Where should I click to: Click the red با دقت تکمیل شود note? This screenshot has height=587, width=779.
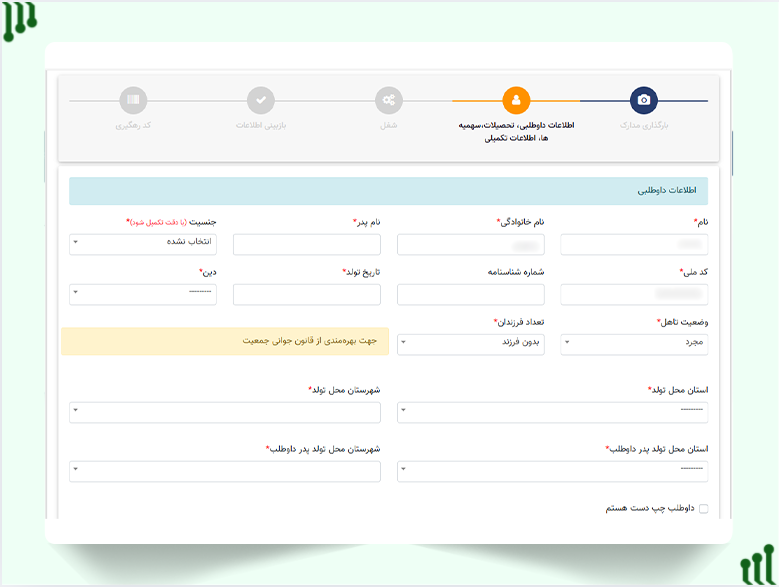(158, 222)
